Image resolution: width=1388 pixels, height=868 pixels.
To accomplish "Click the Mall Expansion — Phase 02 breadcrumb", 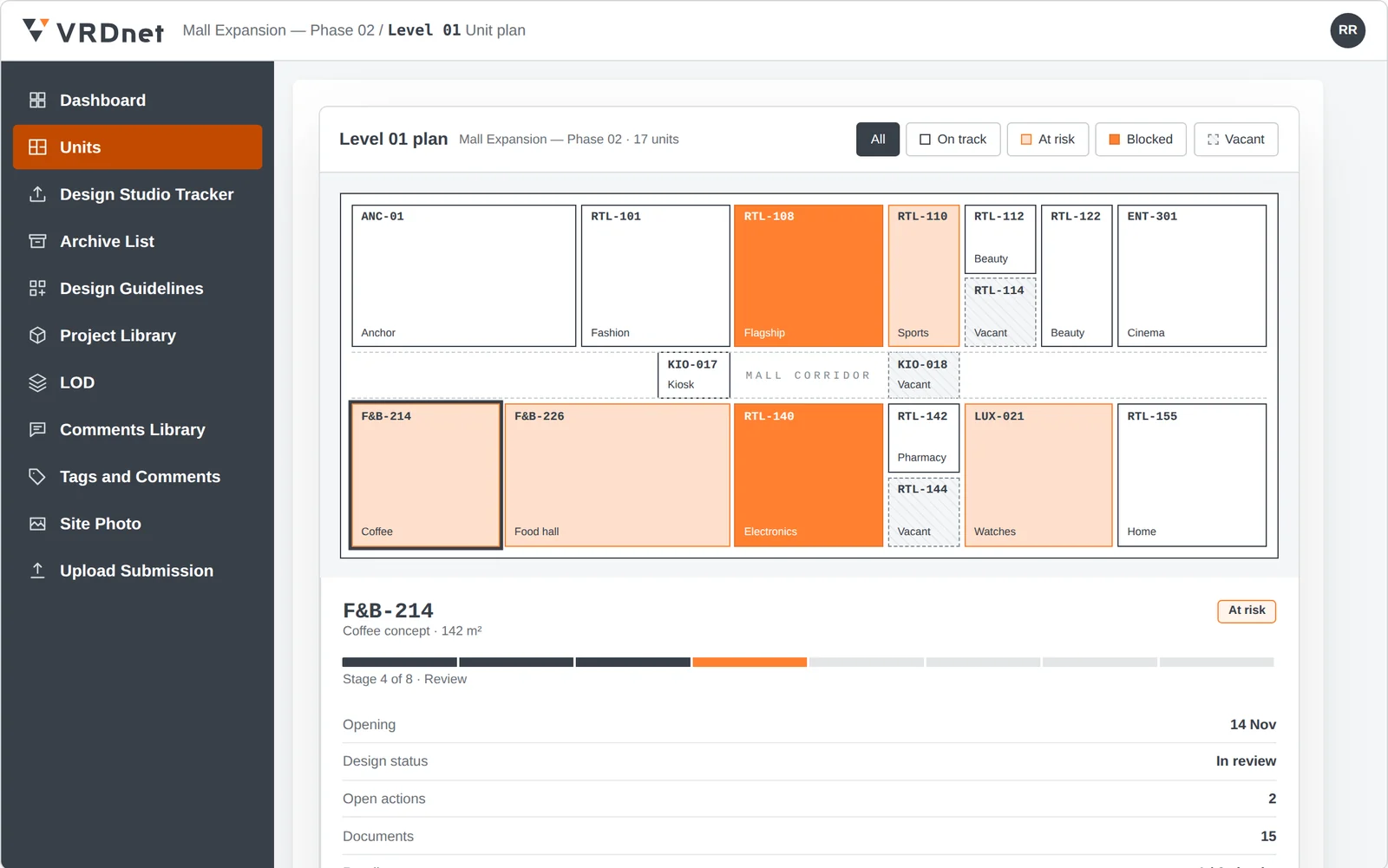I will point(278,30).
